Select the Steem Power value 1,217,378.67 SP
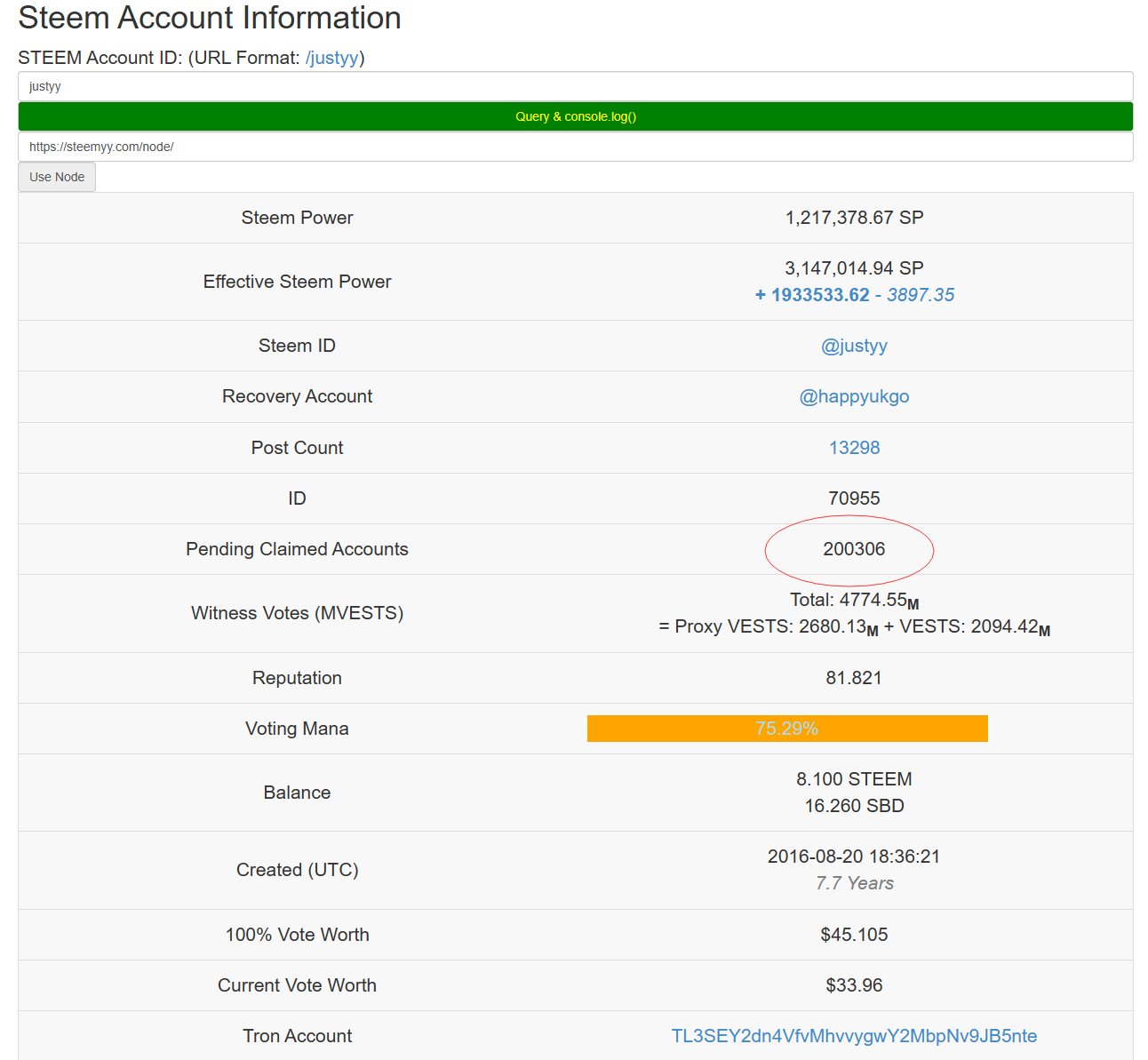The width and height of the screenshot is (1148, 1060). click(854, 218)
